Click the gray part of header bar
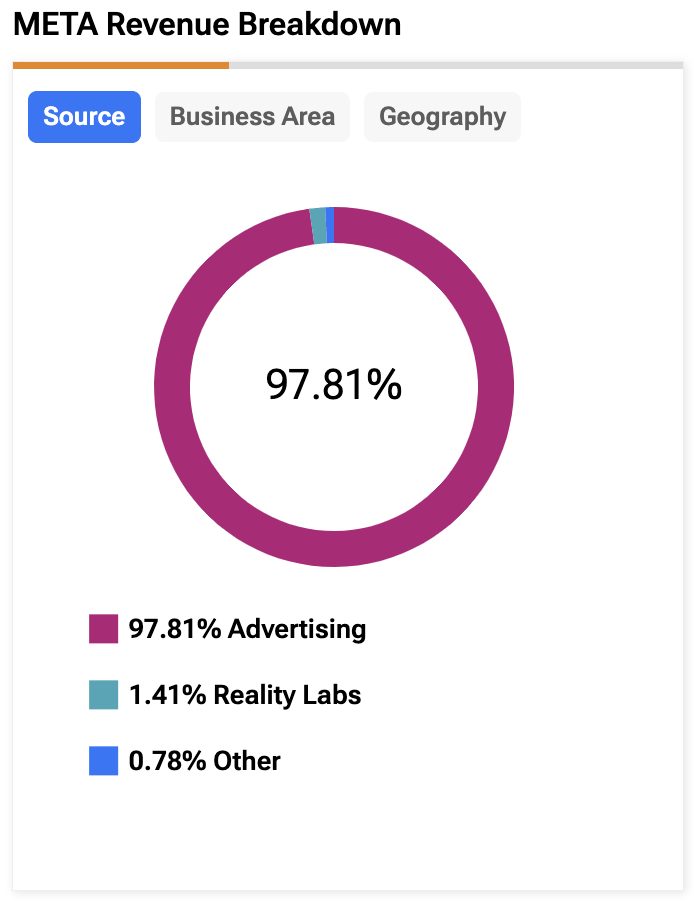The width and height of the screenshot is (694, 906). point(456,65)
